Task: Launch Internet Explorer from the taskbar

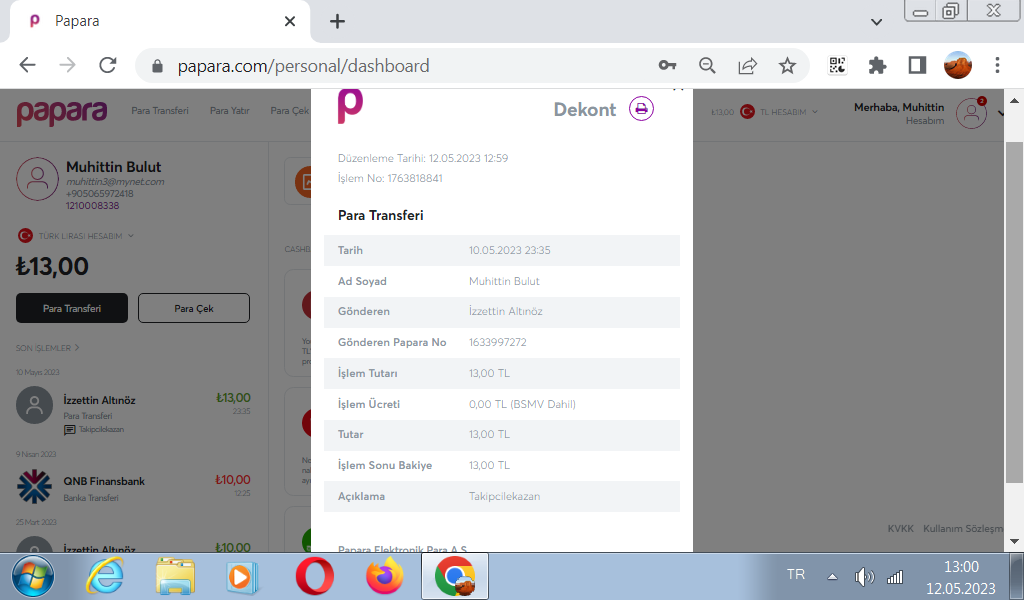Action: tap(106, 576)
